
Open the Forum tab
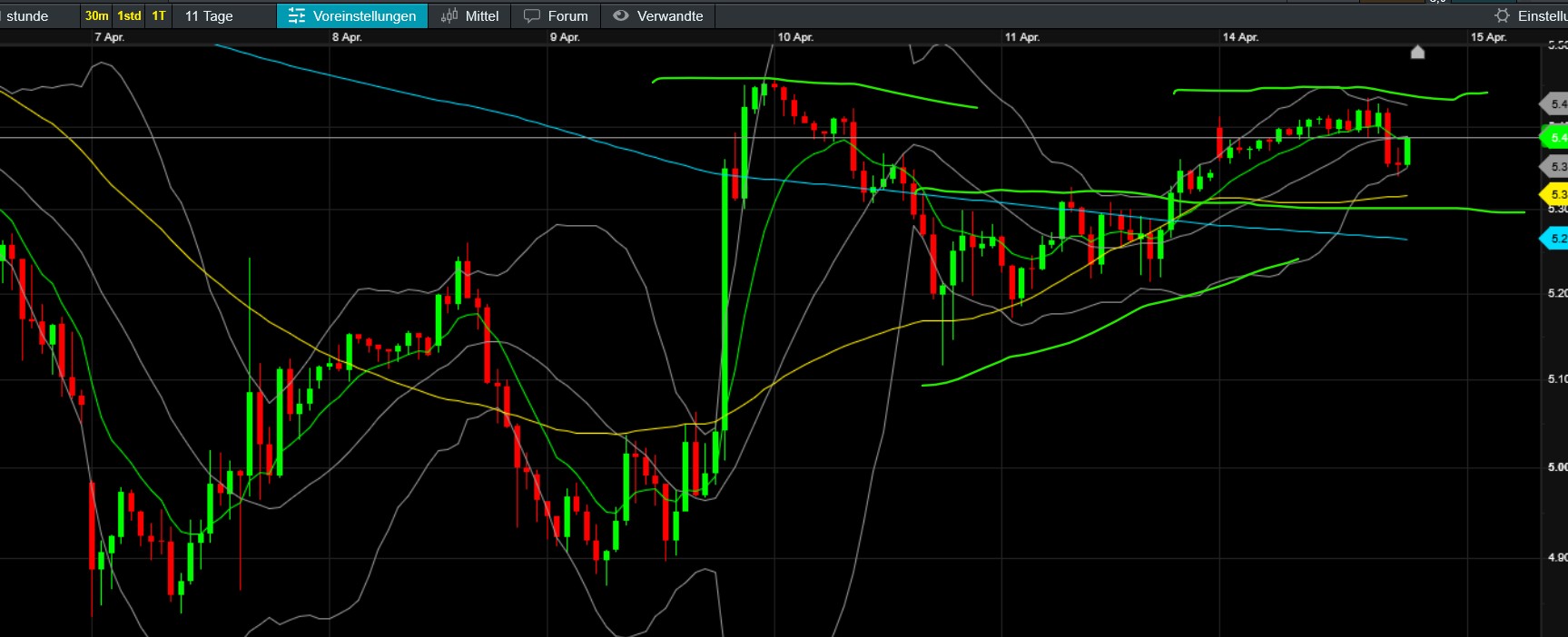(556, 15)
